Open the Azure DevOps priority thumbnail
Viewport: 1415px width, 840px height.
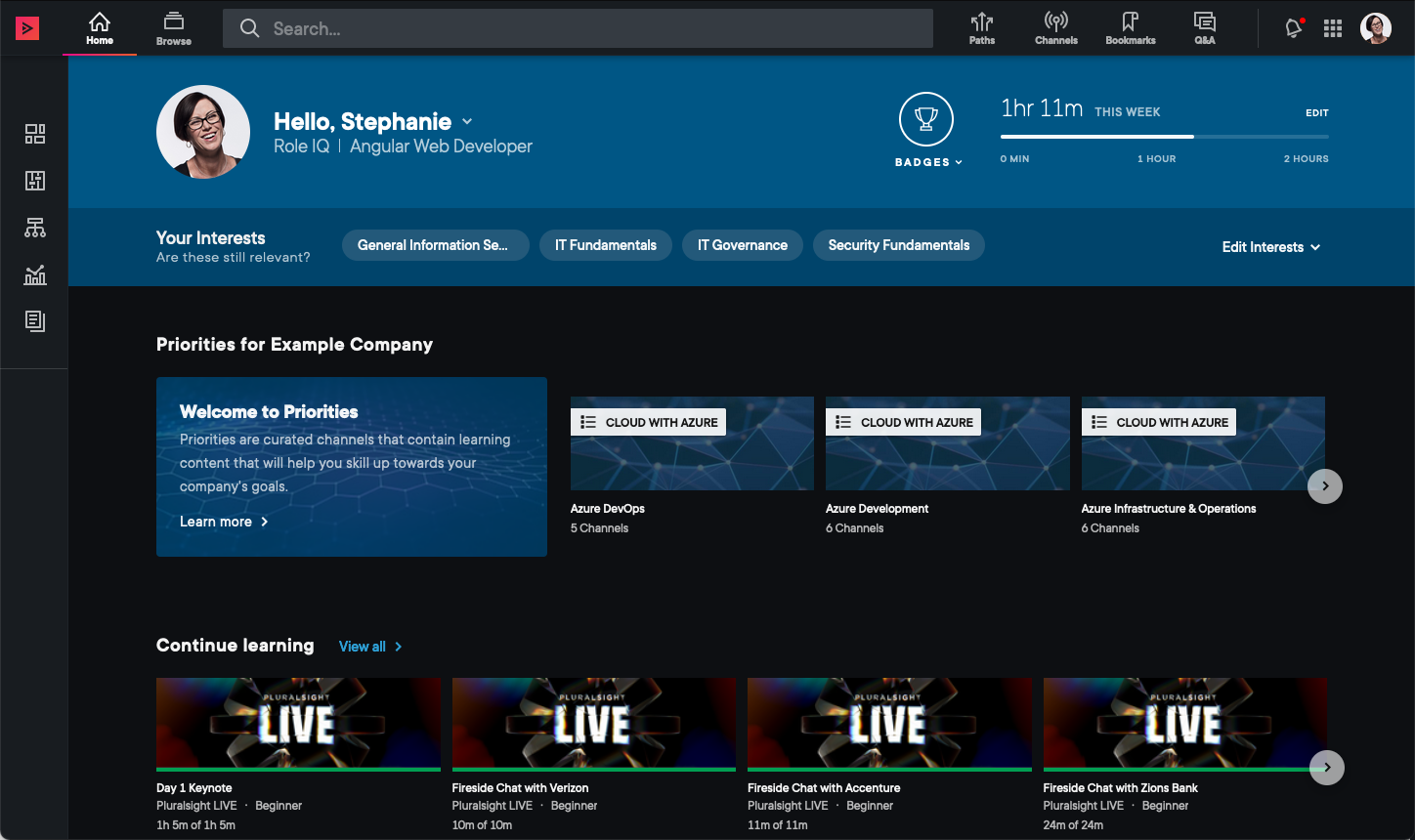click(692, 443)
